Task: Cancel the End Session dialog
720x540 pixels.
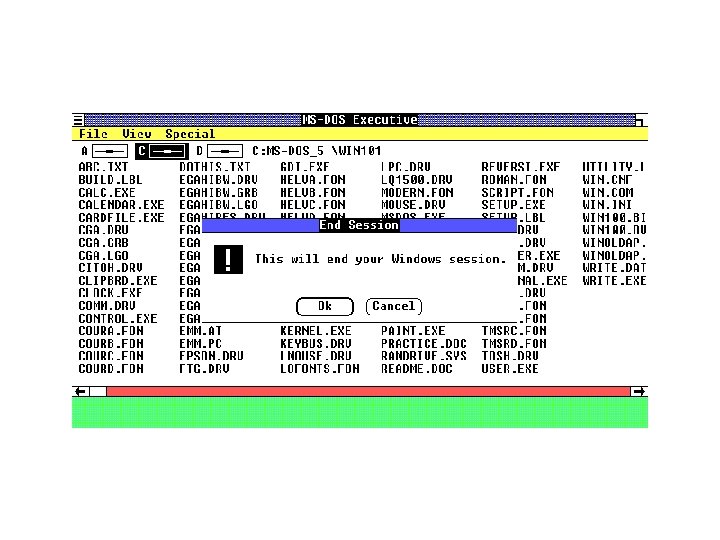Action: (394, 306)
